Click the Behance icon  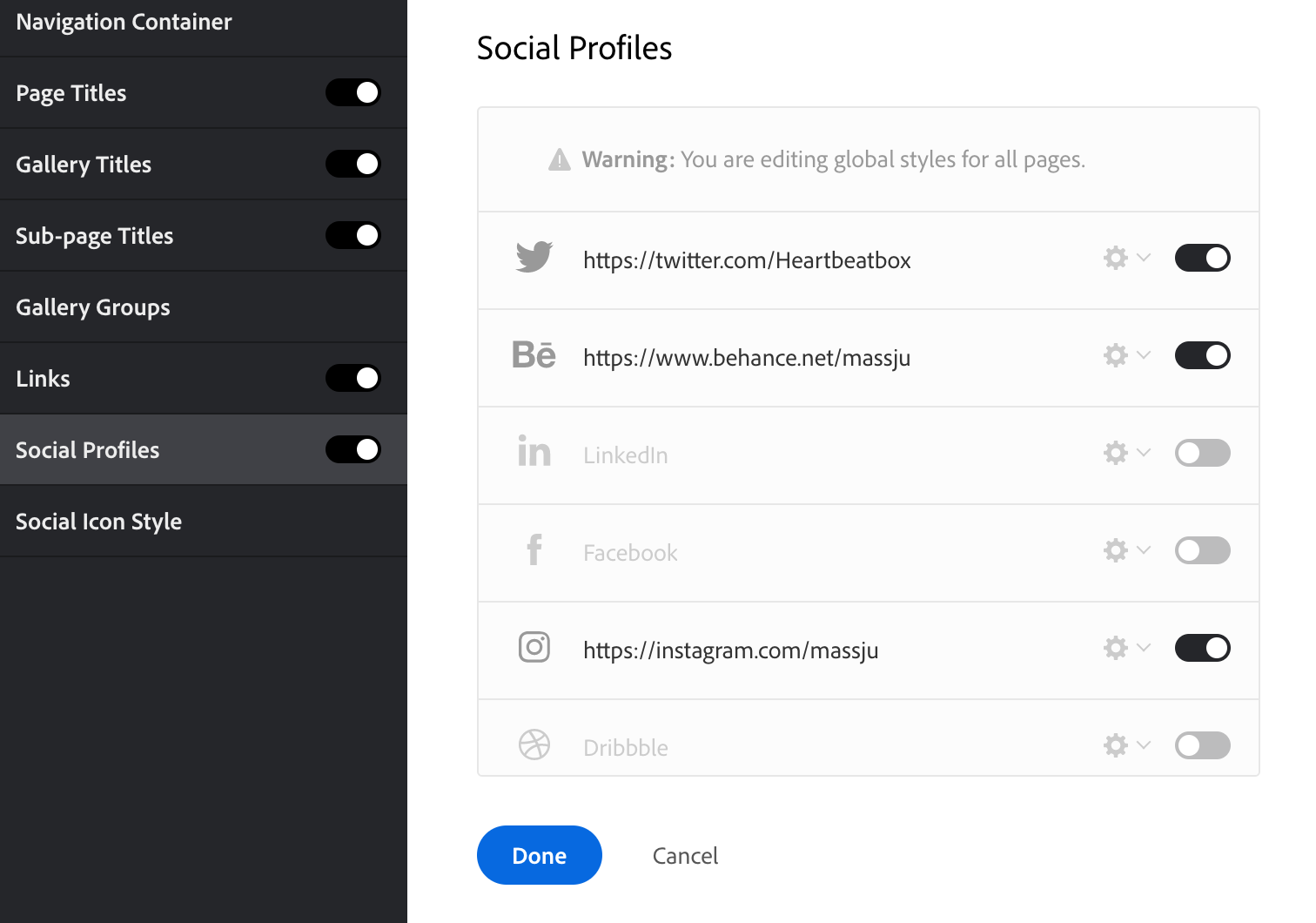(534, 355)
